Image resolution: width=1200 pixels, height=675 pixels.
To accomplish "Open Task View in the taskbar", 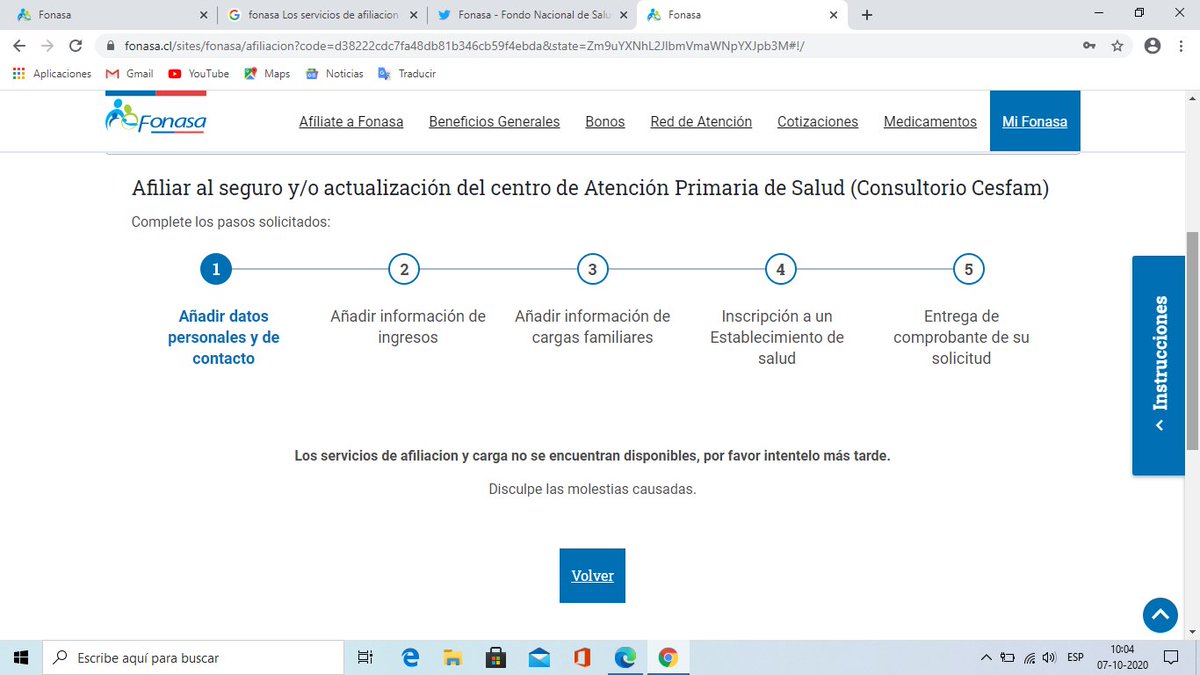I will click(x=366, y=657).
